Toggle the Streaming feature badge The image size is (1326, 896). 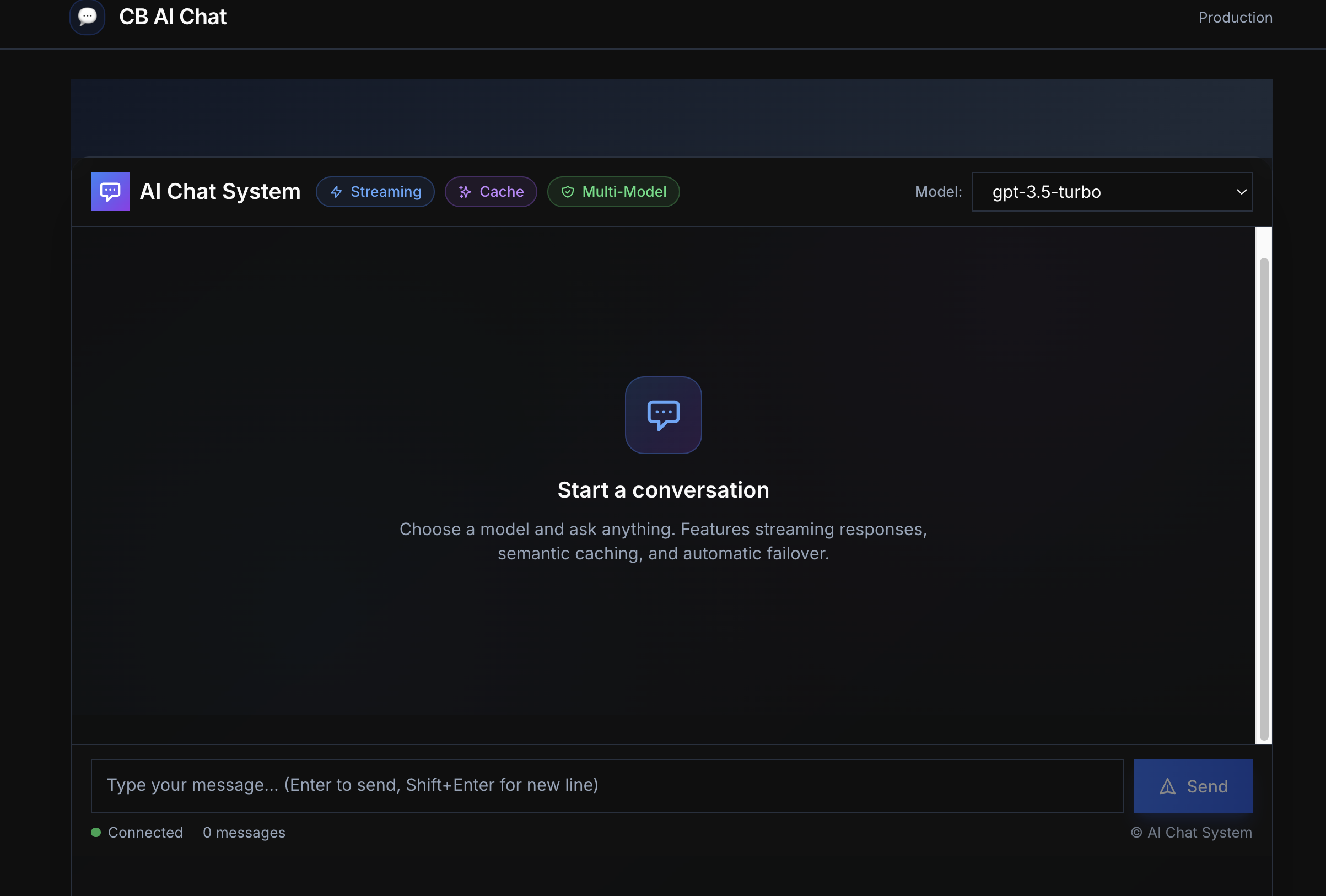(x=375, y=192)
